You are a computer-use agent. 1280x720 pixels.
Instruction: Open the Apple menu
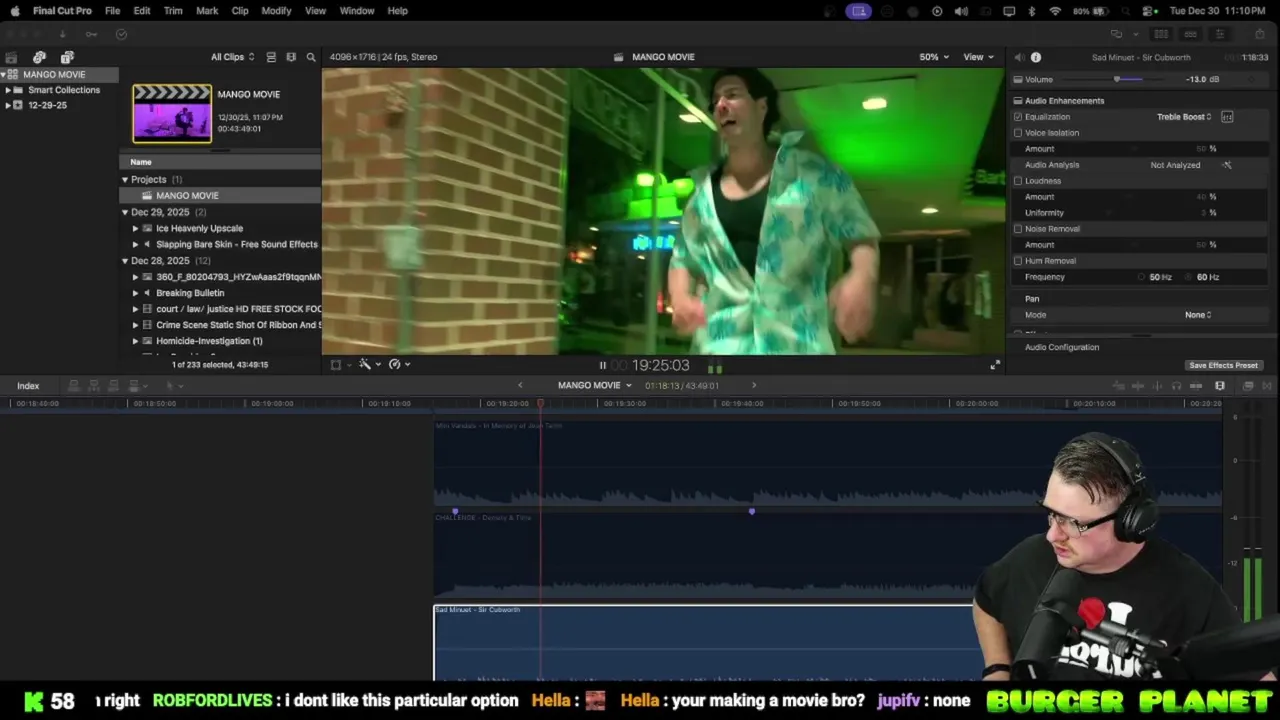click(15, 11)
